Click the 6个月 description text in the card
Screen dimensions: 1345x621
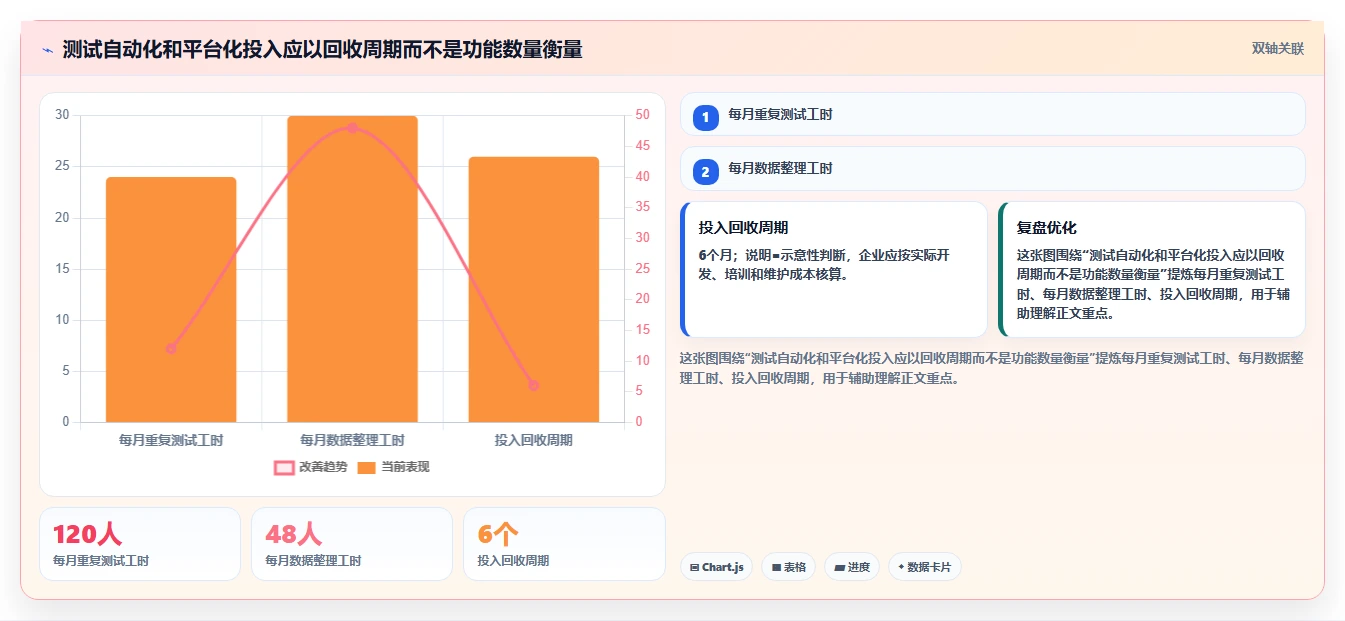point(824,265)
